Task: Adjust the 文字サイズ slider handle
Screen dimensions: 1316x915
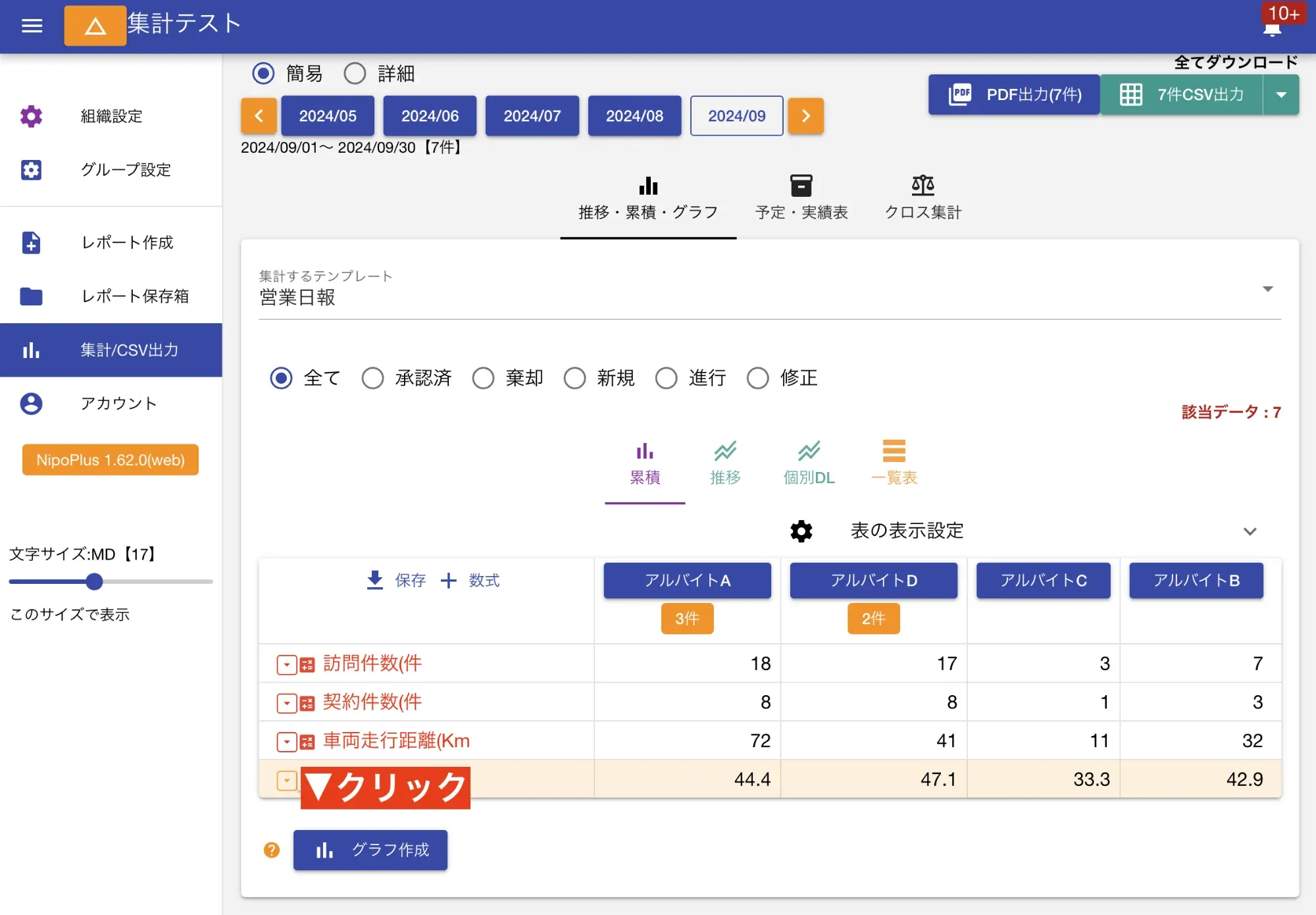Action: coord(95,582)
